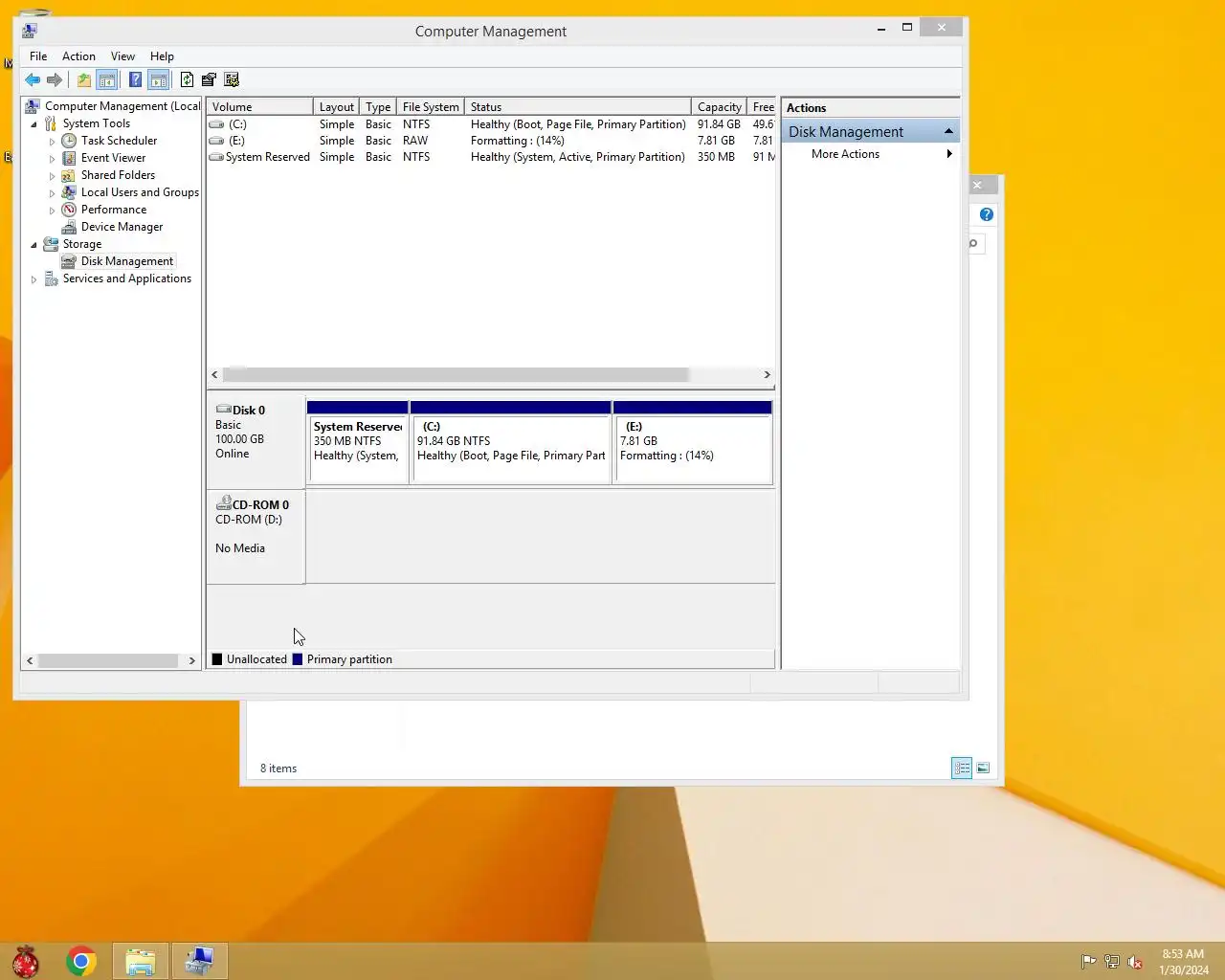Click the volume list horizontal scrollbar
The image size is (1225, 980).
(x=456, y=375)
